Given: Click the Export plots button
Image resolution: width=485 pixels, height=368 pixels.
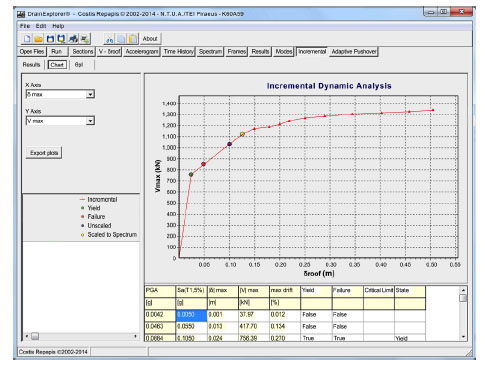Looking at the screenshot, I should coord(44,153).
